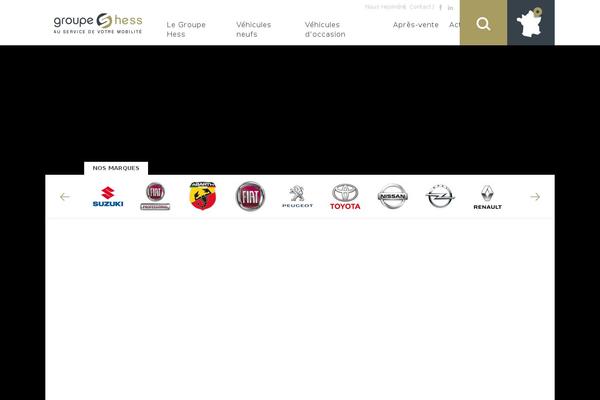
Task: Open the Groupe Hess LinkedIn icon
Action: click(x=450, y=8)
